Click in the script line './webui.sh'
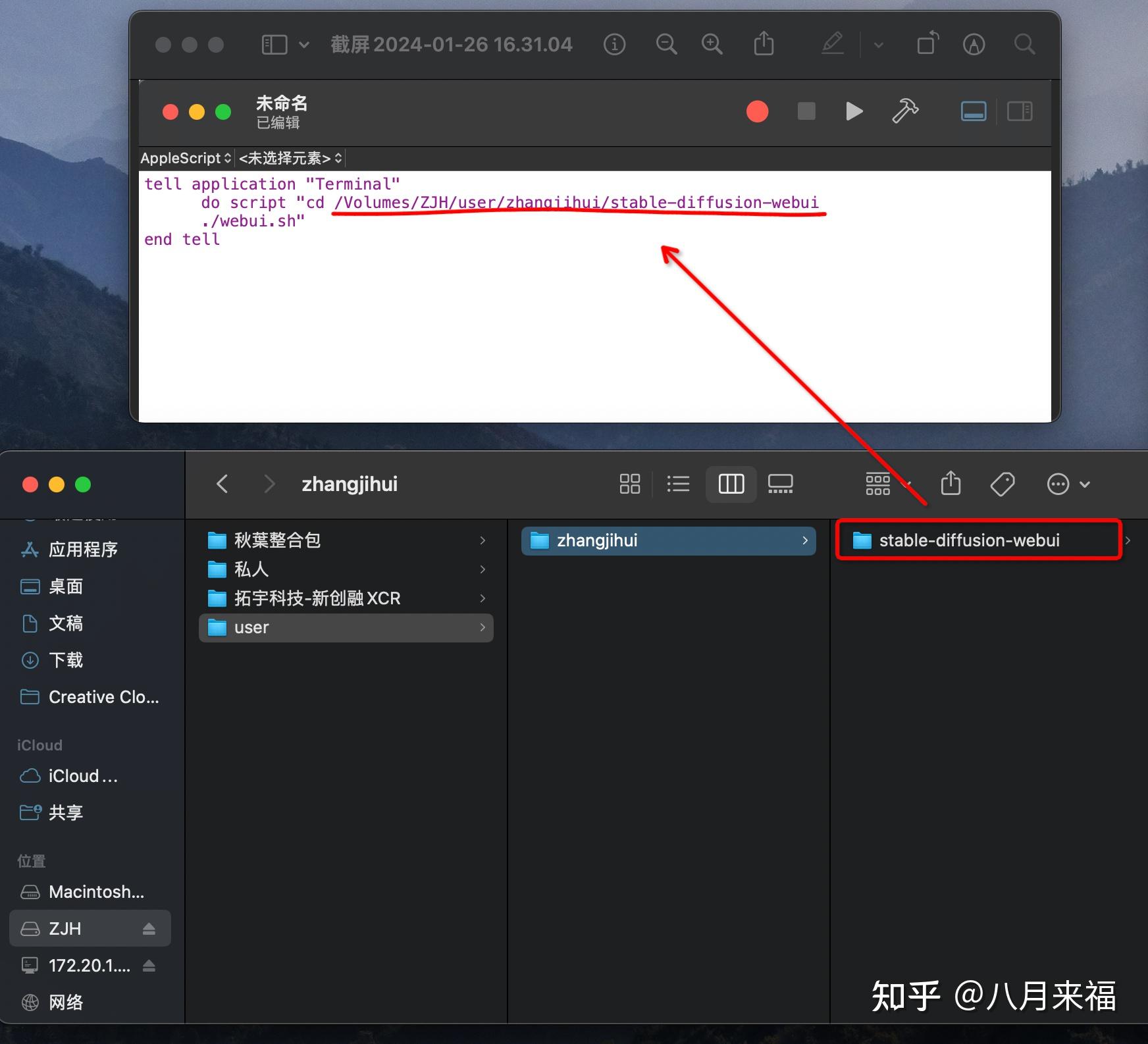1148x1044 pixels. click(253, 221)
